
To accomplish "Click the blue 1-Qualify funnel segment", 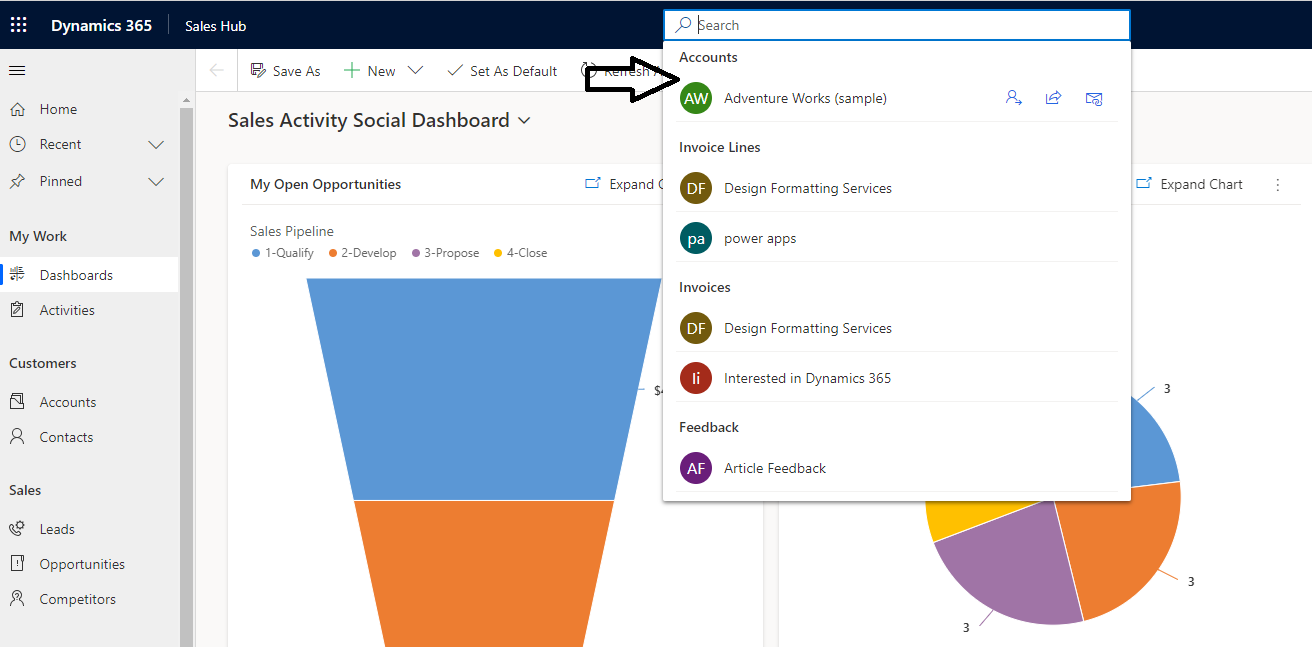I will [484, 388].
